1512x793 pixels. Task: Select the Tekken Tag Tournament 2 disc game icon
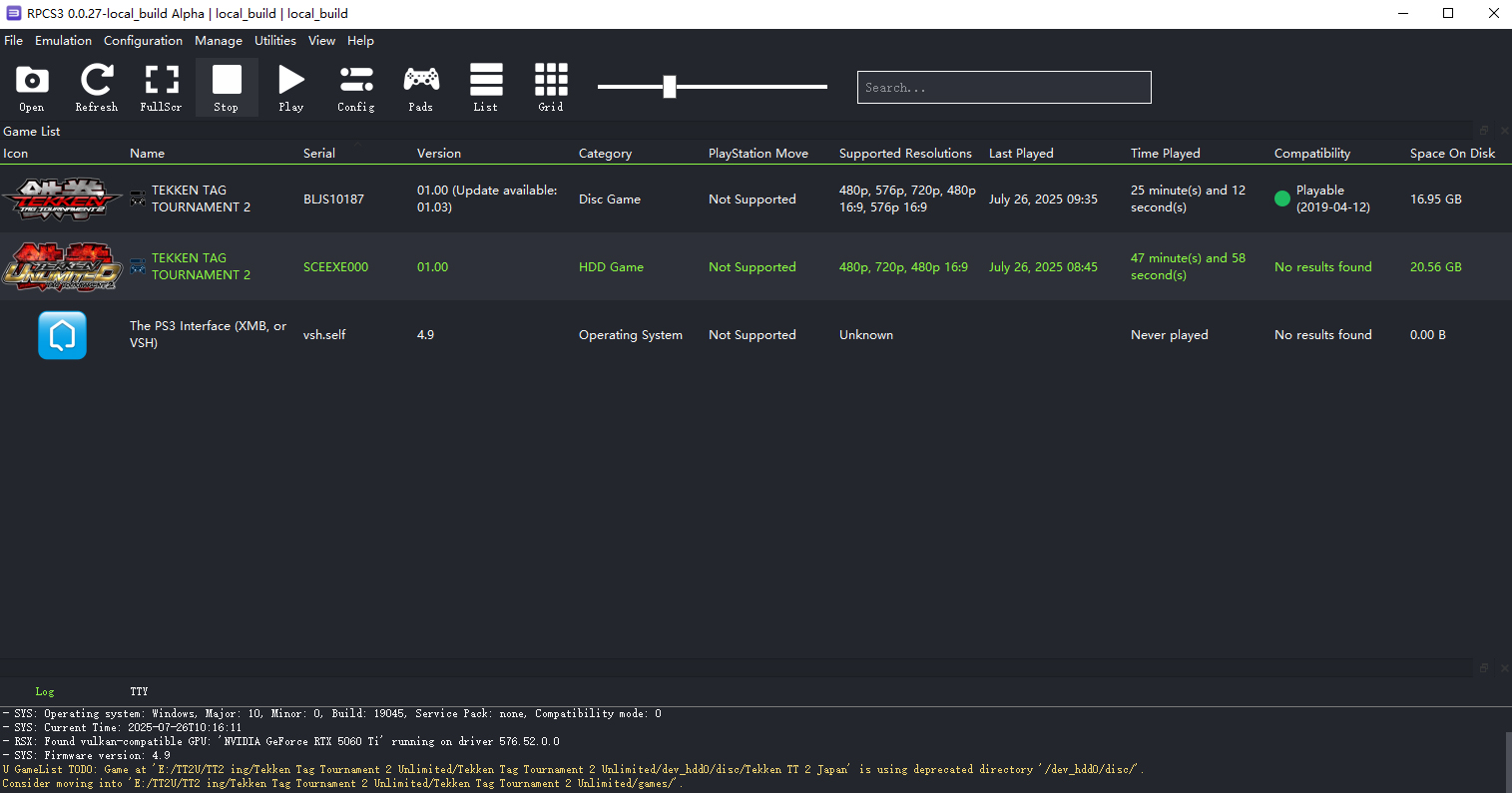[62, 198]
